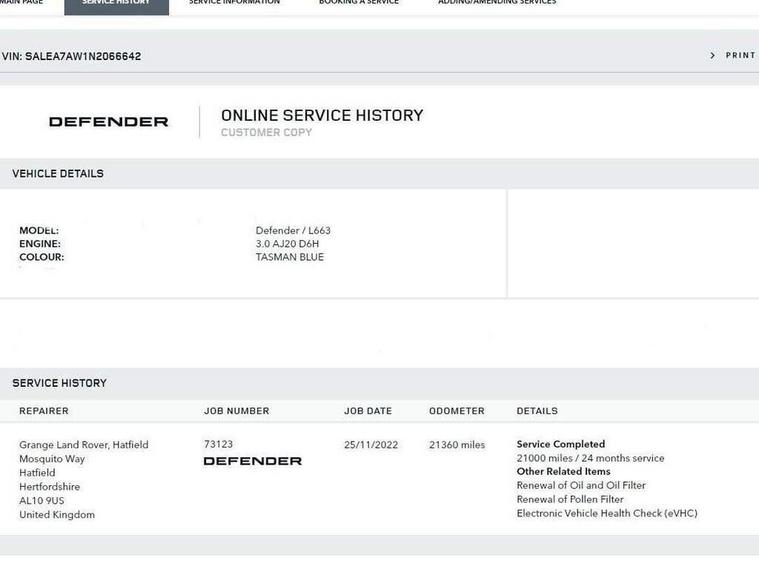Viewport: 759px width, 569px height.
Task: Click the Repairer column header
Action: [x=44, y=411]
